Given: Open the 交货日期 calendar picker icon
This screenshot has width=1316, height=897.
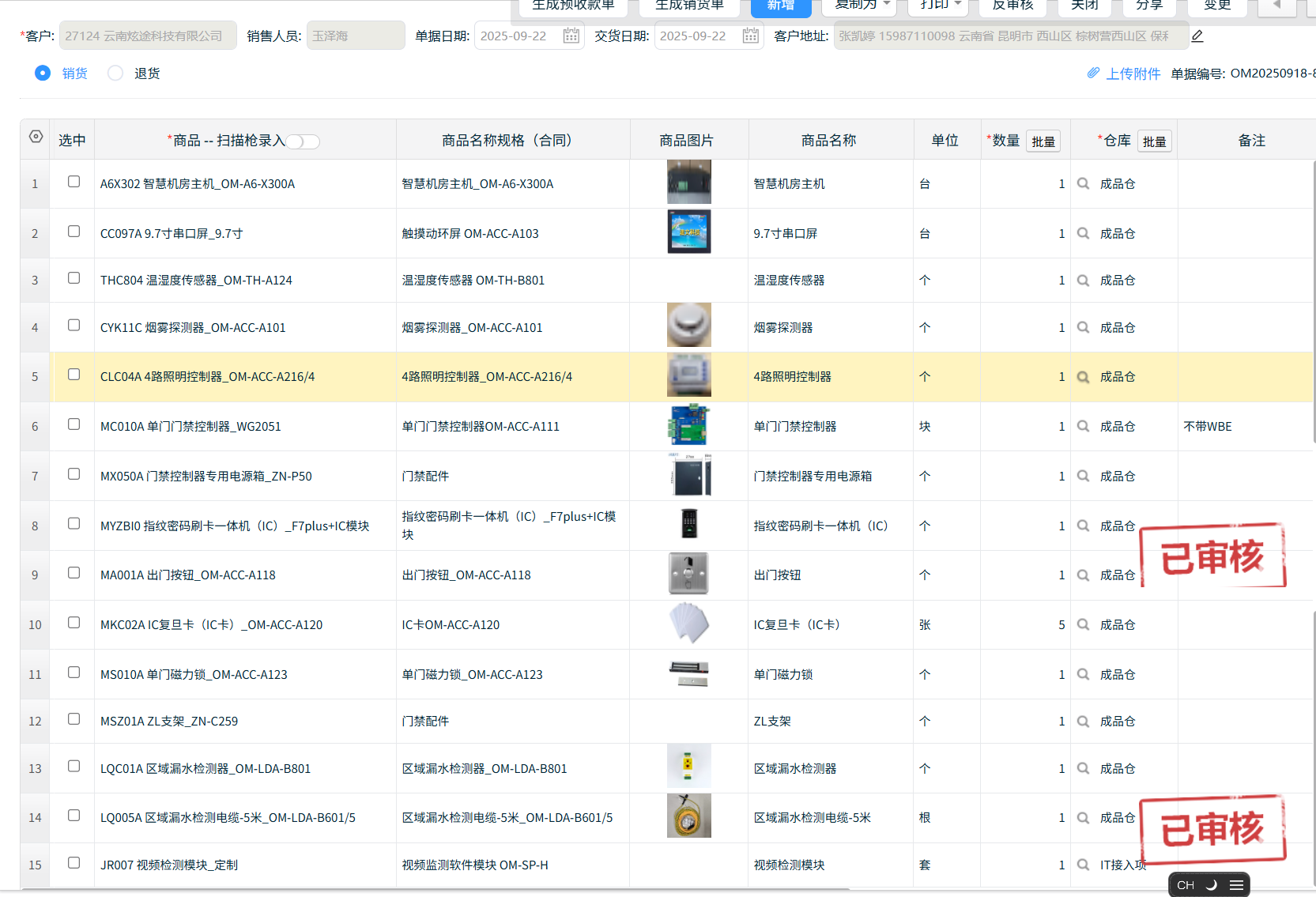Looking at the screenshot, I should coord(750,36).
